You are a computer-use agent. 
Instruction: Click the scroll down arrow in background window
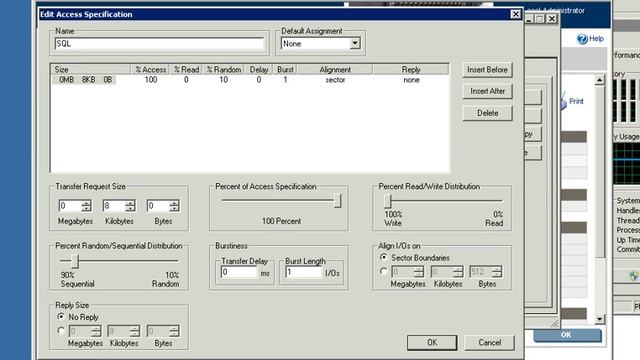599,319
